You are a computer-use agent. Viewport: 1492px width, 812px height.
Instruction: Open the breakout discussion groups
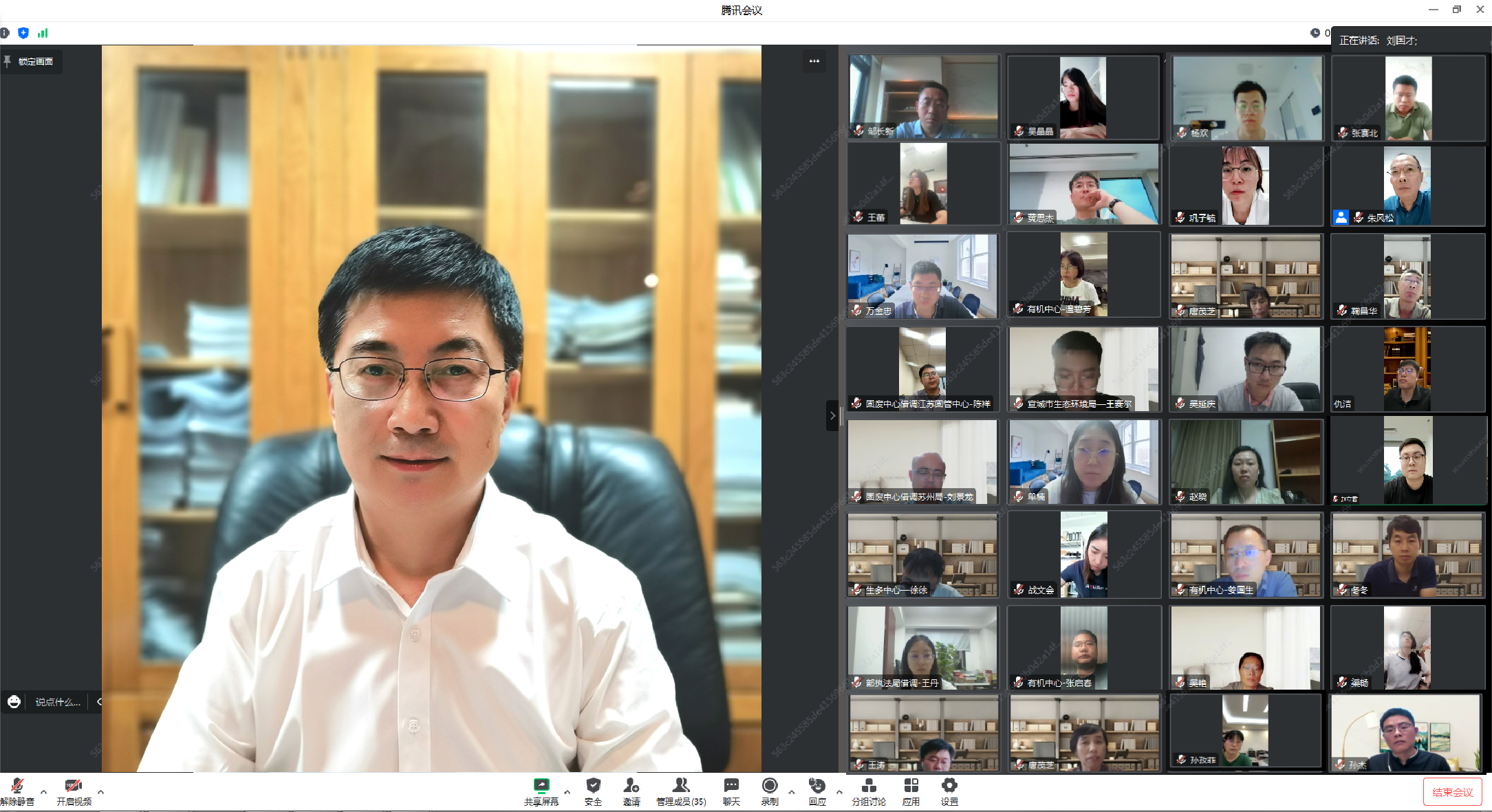click(x=869, y=786)
